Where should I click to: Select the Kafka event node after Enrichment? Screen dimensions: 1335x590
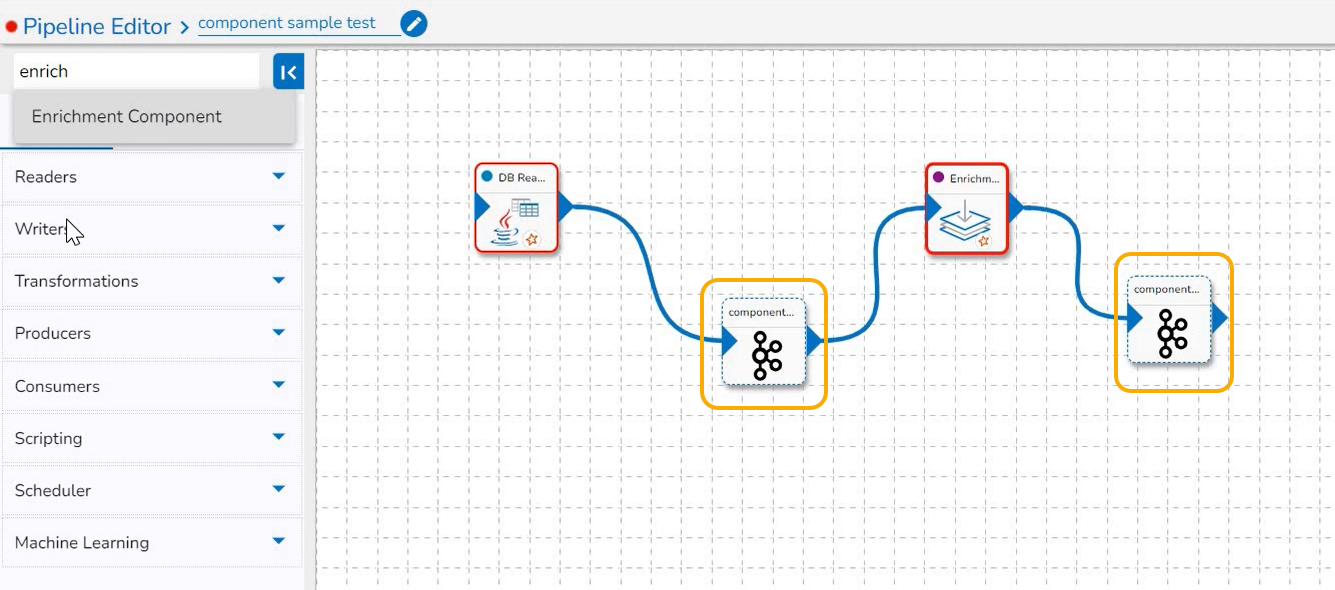[1169, 319]
